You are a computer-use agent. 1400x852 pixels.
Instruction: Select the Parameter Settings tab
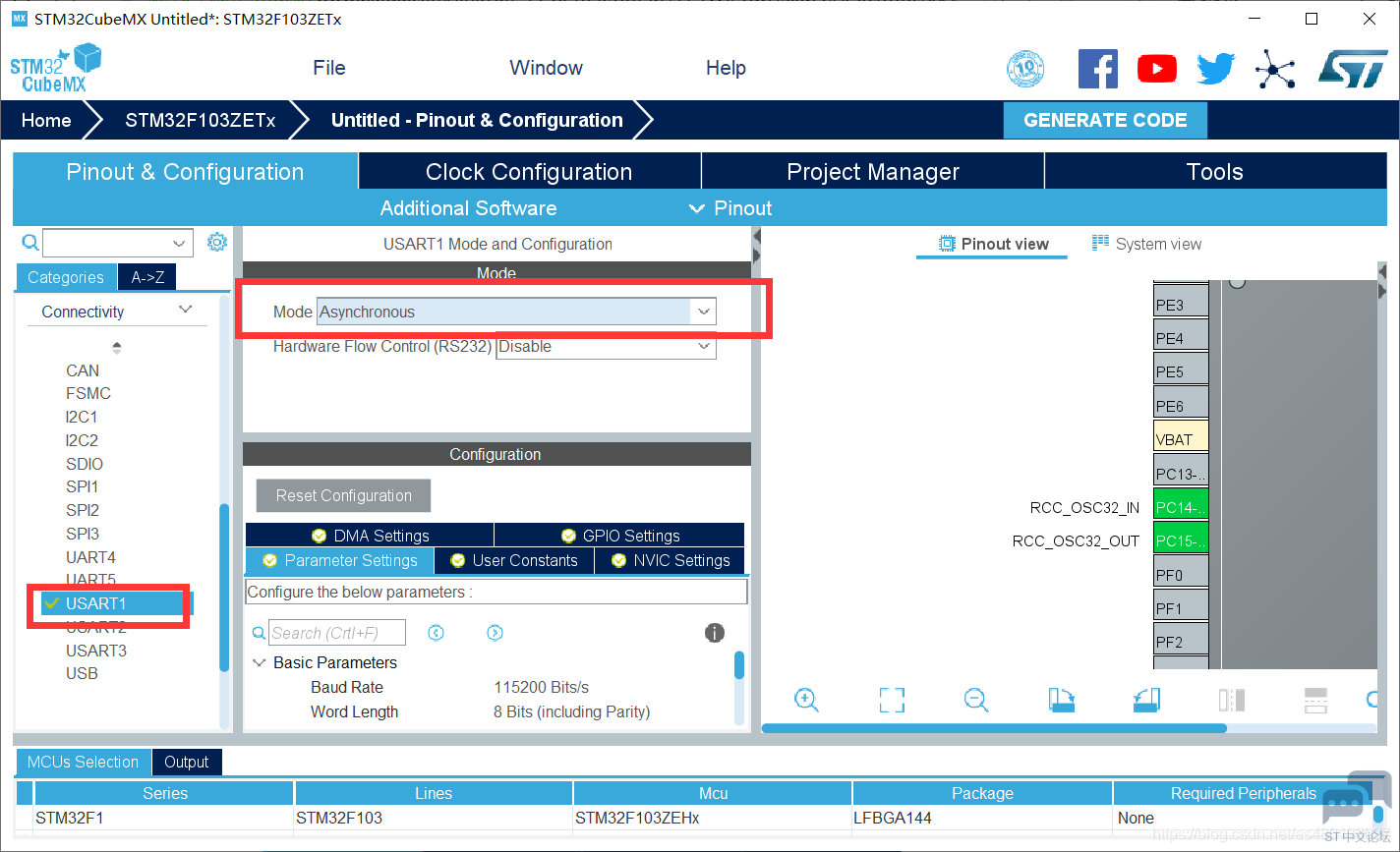pyautogui.click(x=339, y=560)
